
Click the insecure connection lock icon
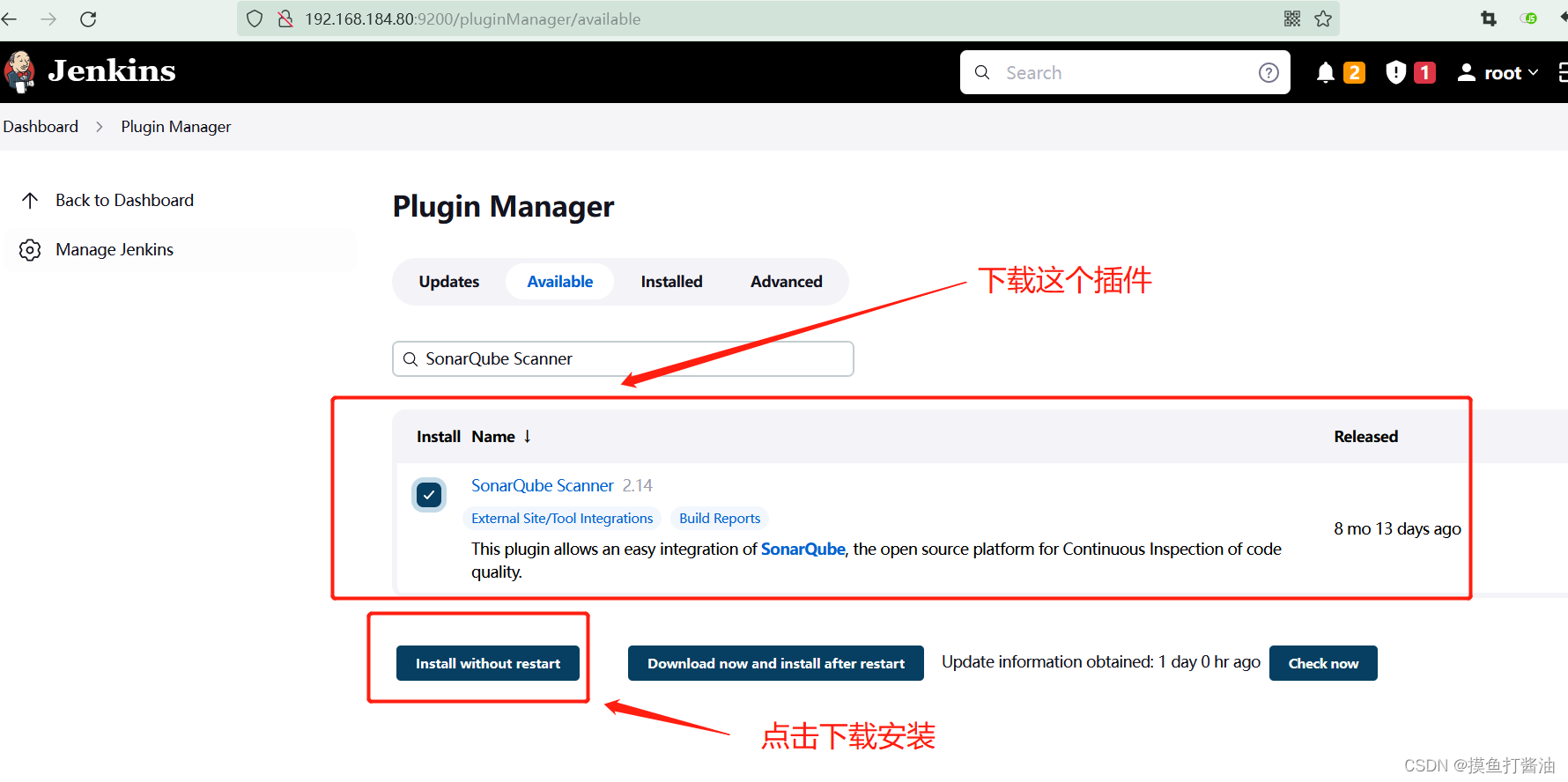(285, 18)
